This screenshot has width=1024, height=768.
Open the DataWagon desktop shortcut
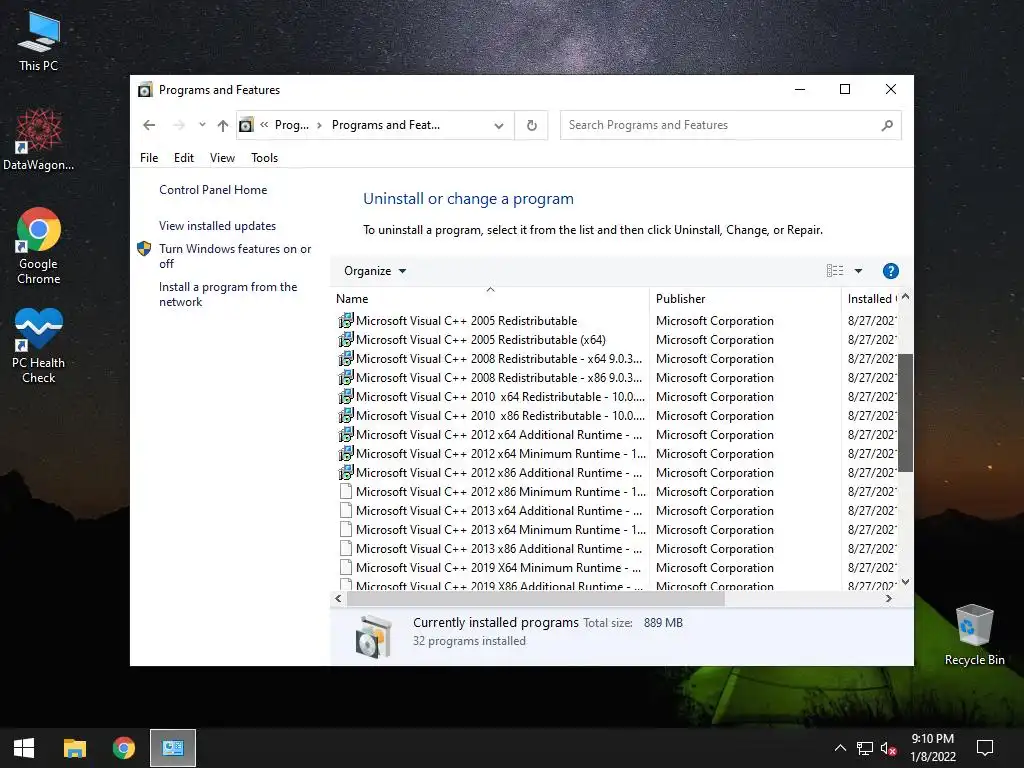(39, 139)
